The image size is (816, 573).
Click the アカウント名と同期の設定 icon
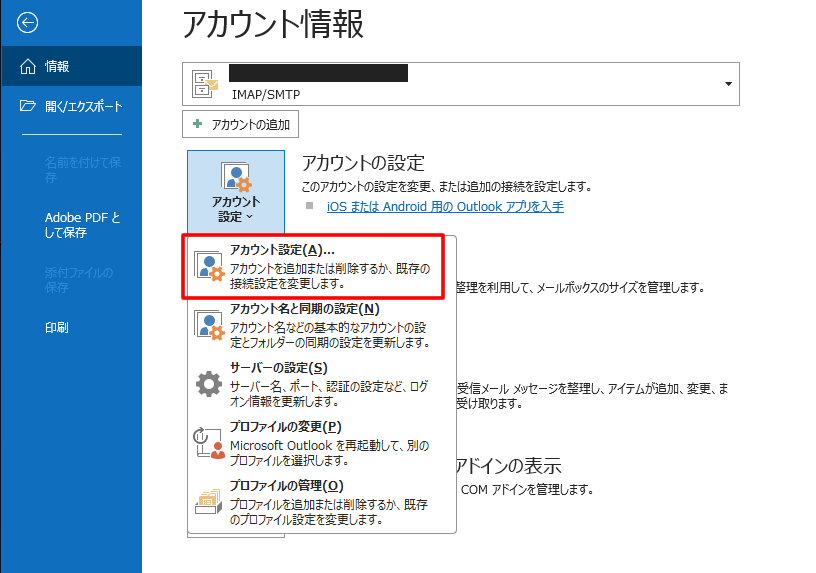[x=208, y=325]
